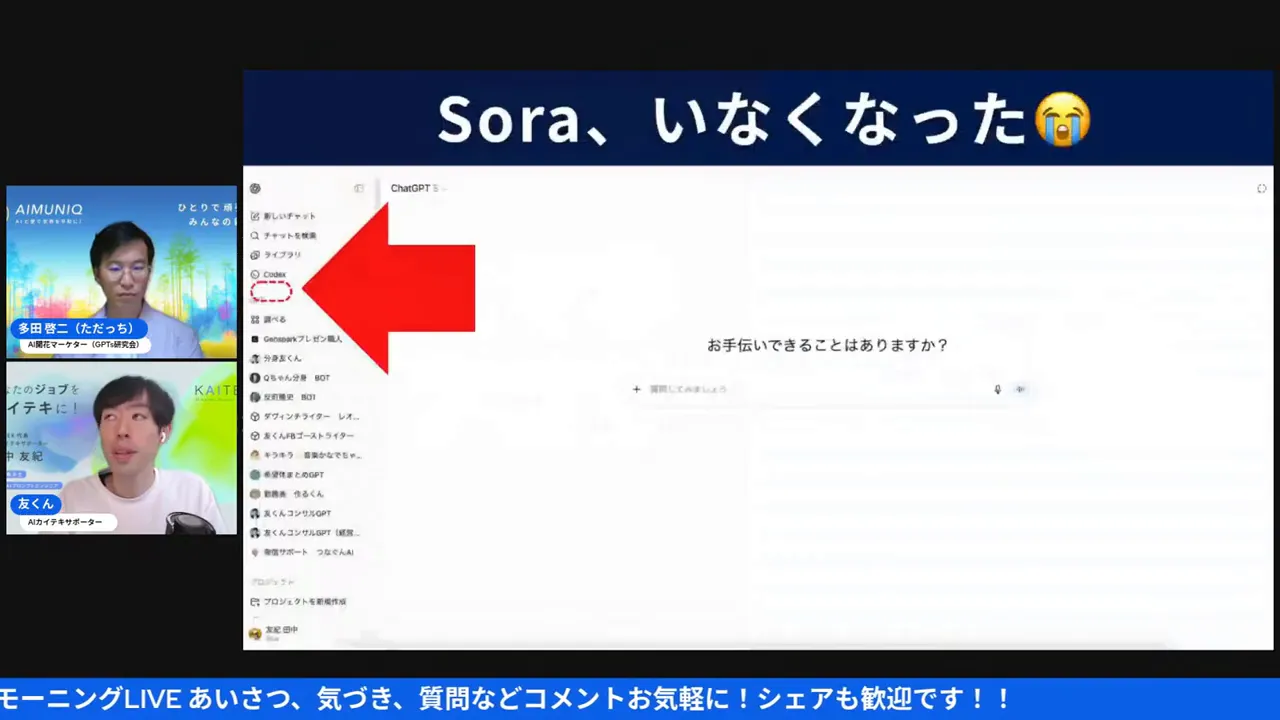
Task: Select the 勤務表 作るくん GPT
Action: [x=292, y=494]
